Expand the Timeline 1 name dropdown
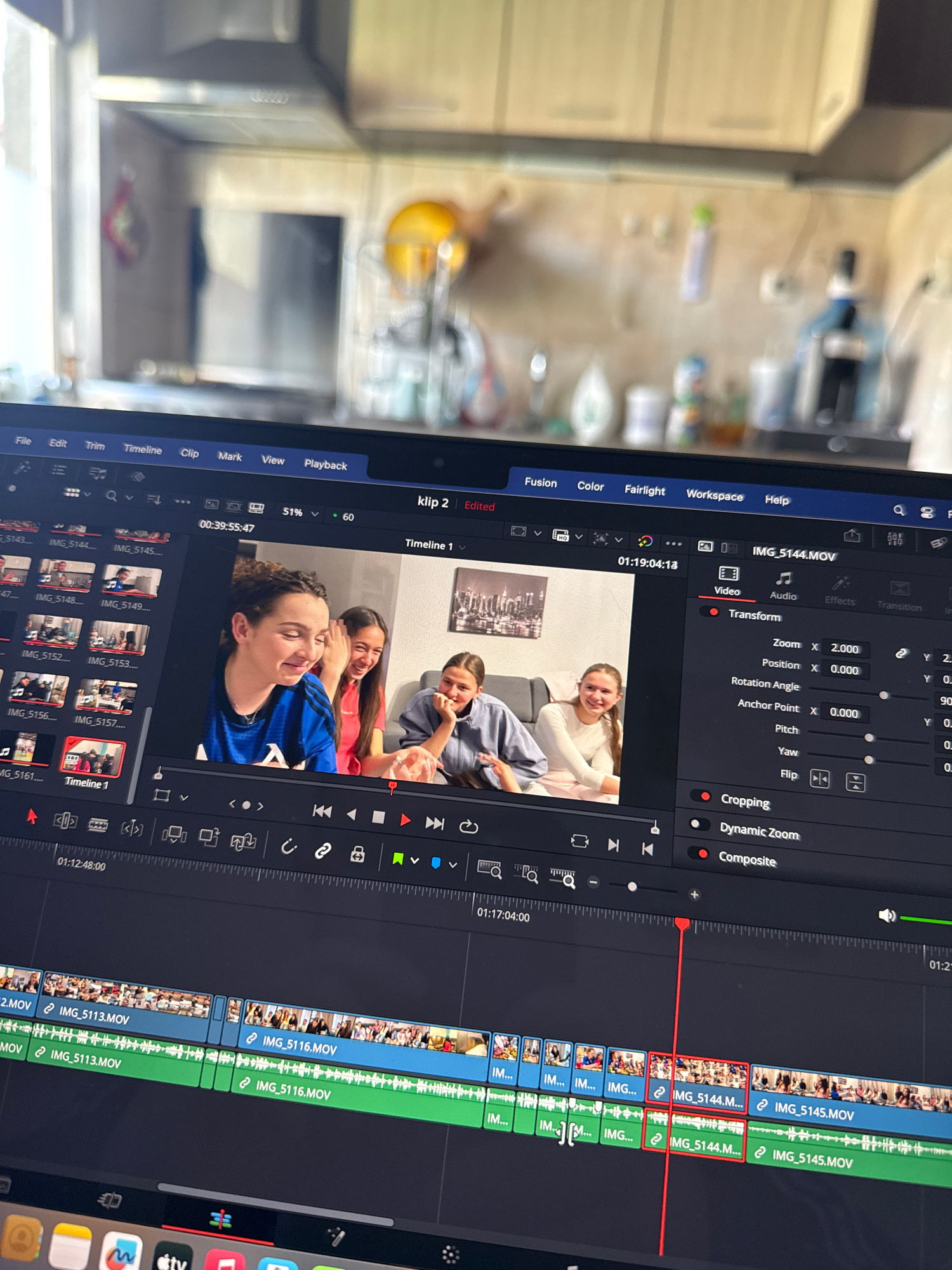This screenshot has width=952, height=1270. (462, 547)
